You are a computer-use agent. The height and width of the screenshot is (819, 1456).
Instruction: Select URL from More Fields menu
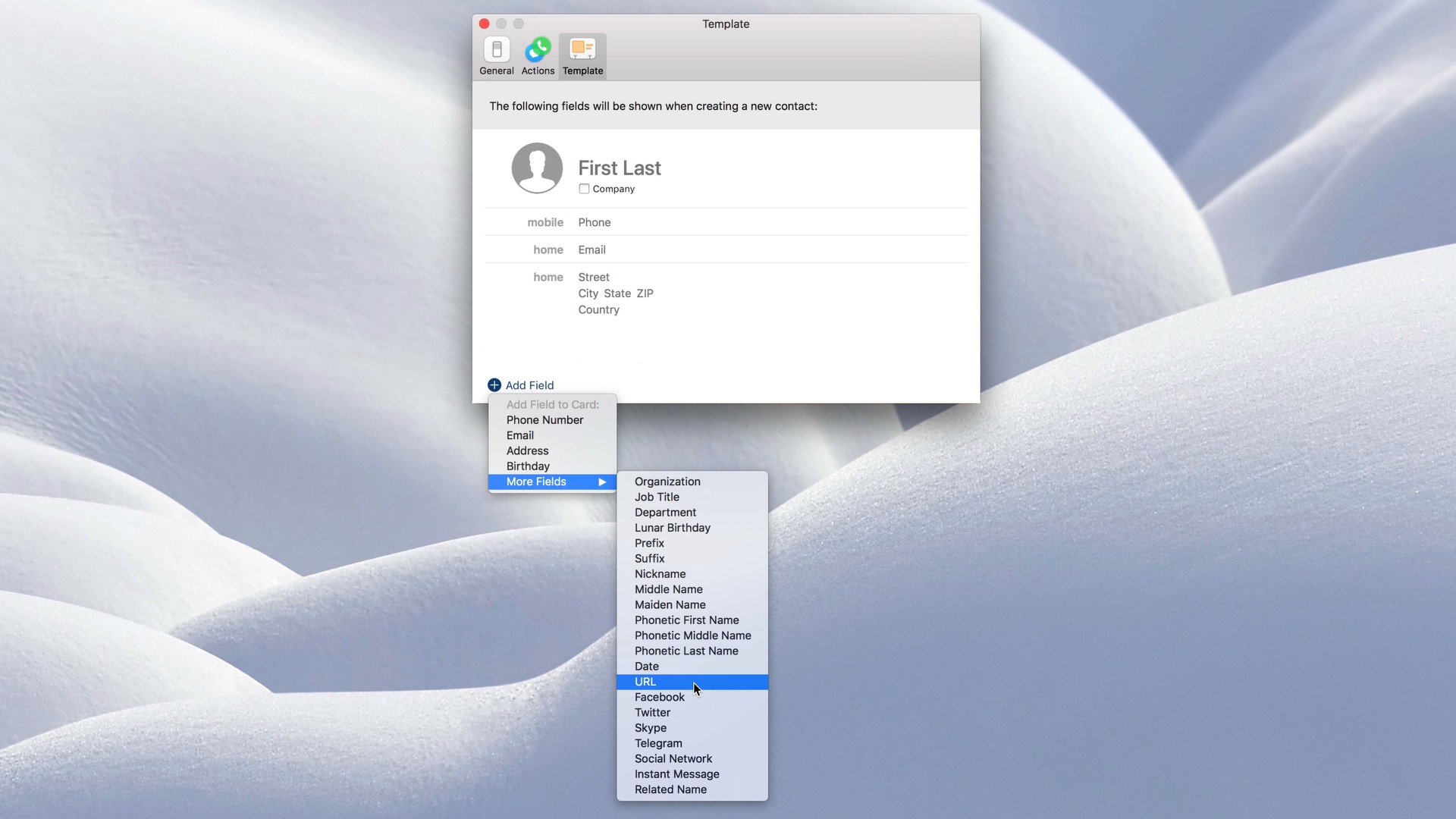click(645, 681)
